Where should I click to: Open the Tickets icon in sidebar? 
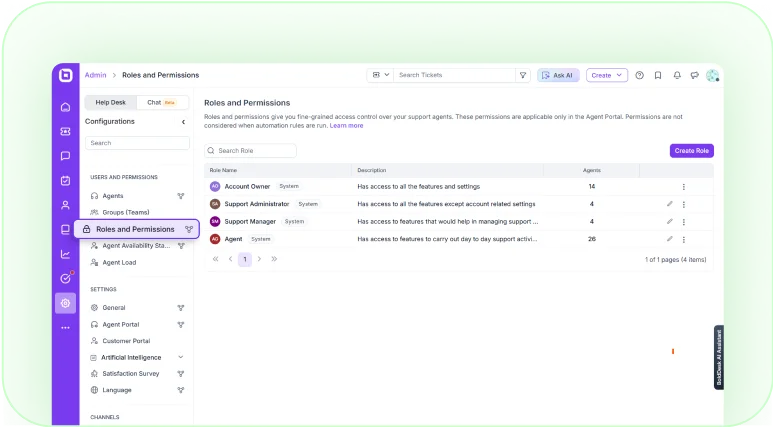pos(66,132)
